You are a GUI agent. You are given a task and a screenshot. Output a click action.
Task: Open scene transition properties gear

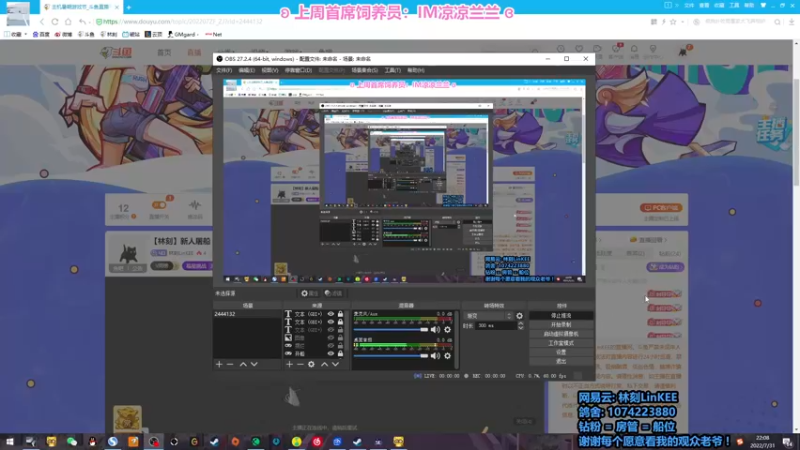click(519, 316)
